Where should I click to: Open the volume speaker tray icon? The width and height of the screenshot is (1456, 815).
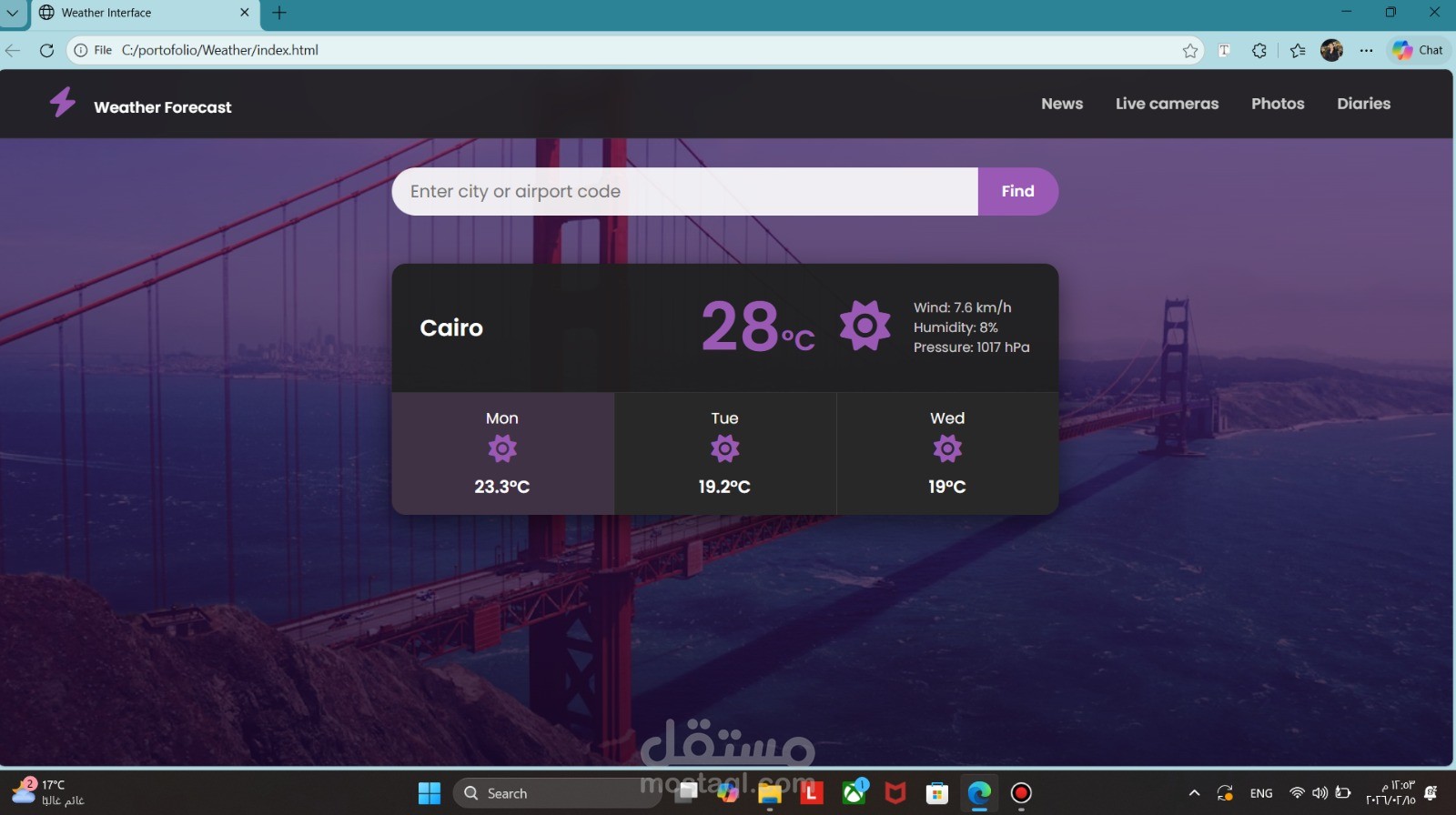[1319, 793]
